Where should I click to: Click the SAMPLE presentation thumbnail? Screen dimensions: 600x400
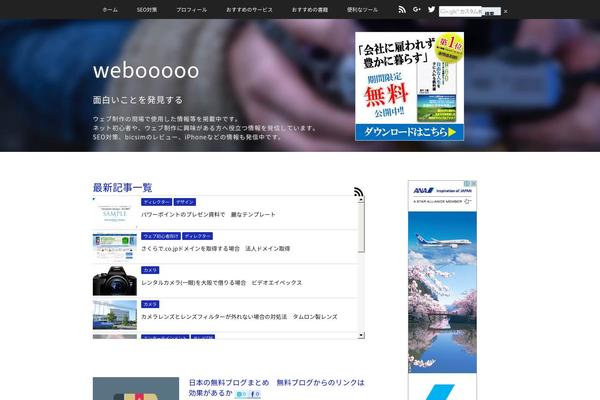tap(115, 212)
